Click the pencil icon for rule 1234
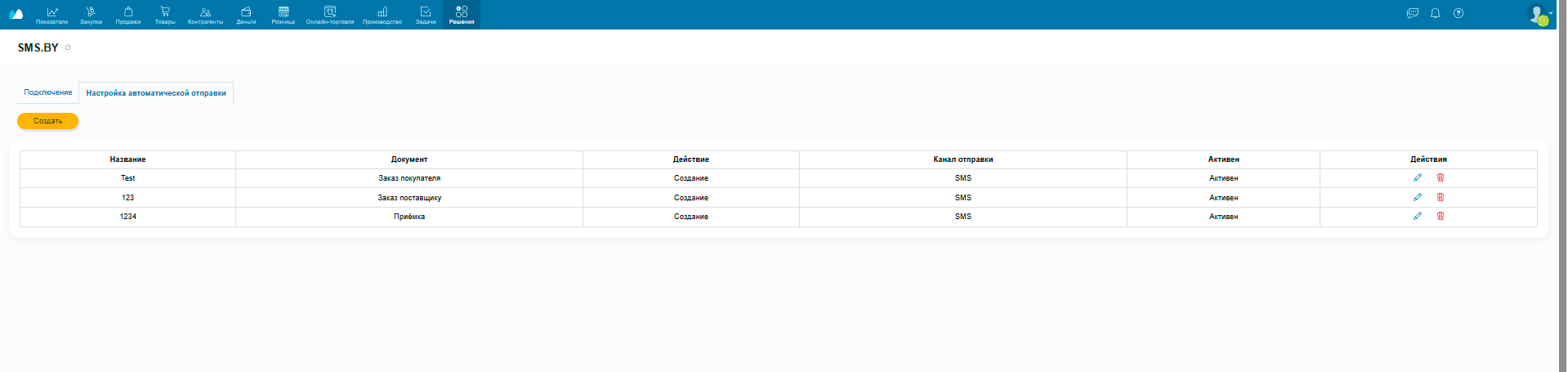 click(x=1417, y=216)
